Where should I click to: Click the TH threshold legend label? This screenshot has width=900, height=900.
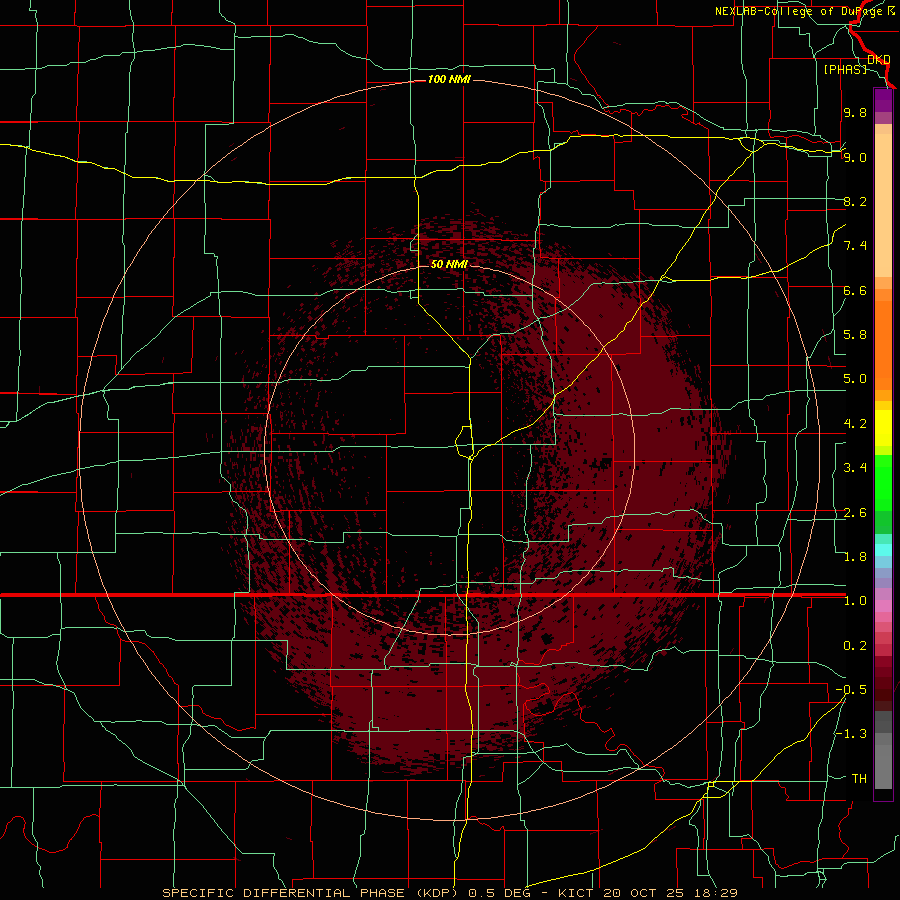click(x=859, y=779)
